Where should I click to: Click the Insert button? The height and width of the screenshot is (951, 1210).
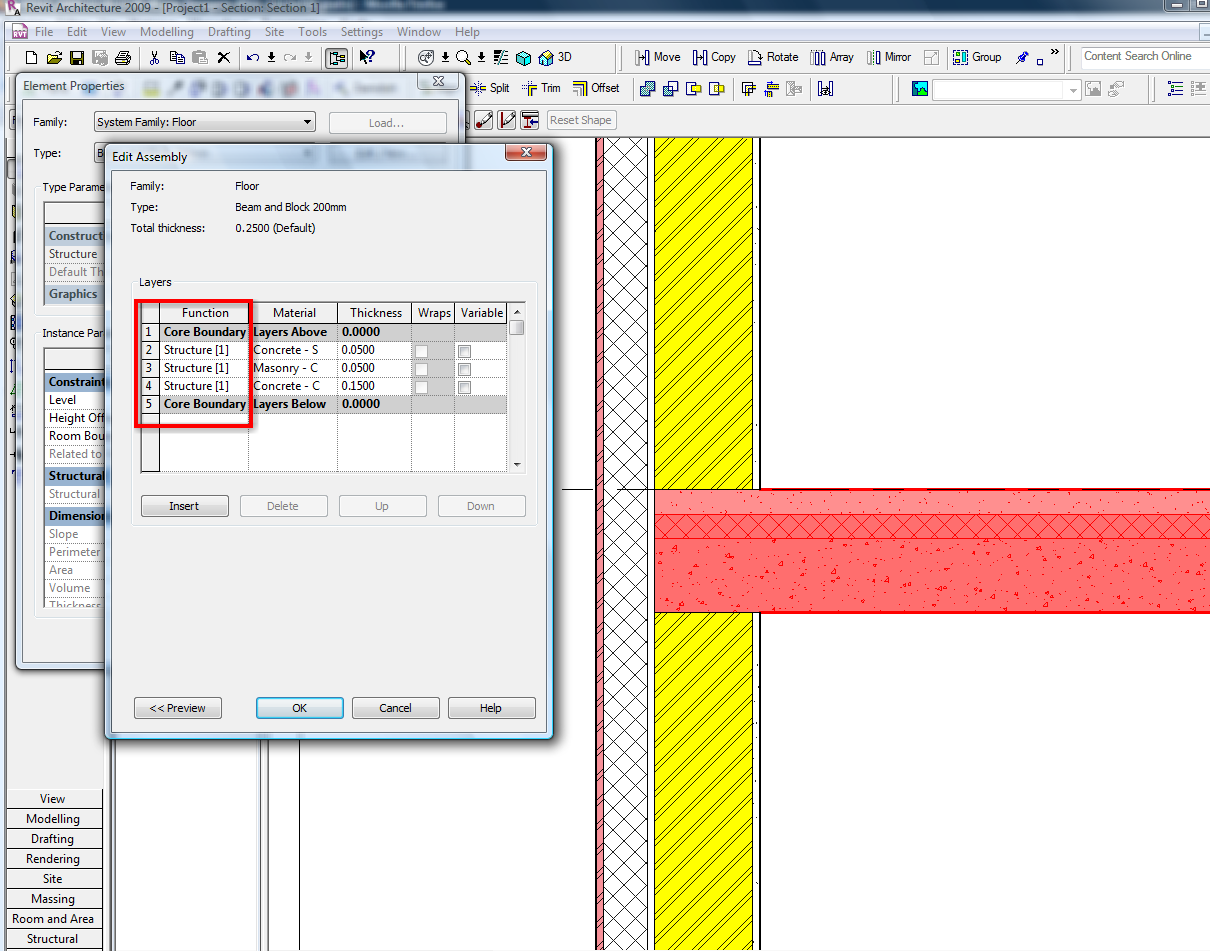pyautogui.click(x=184, y=506)
